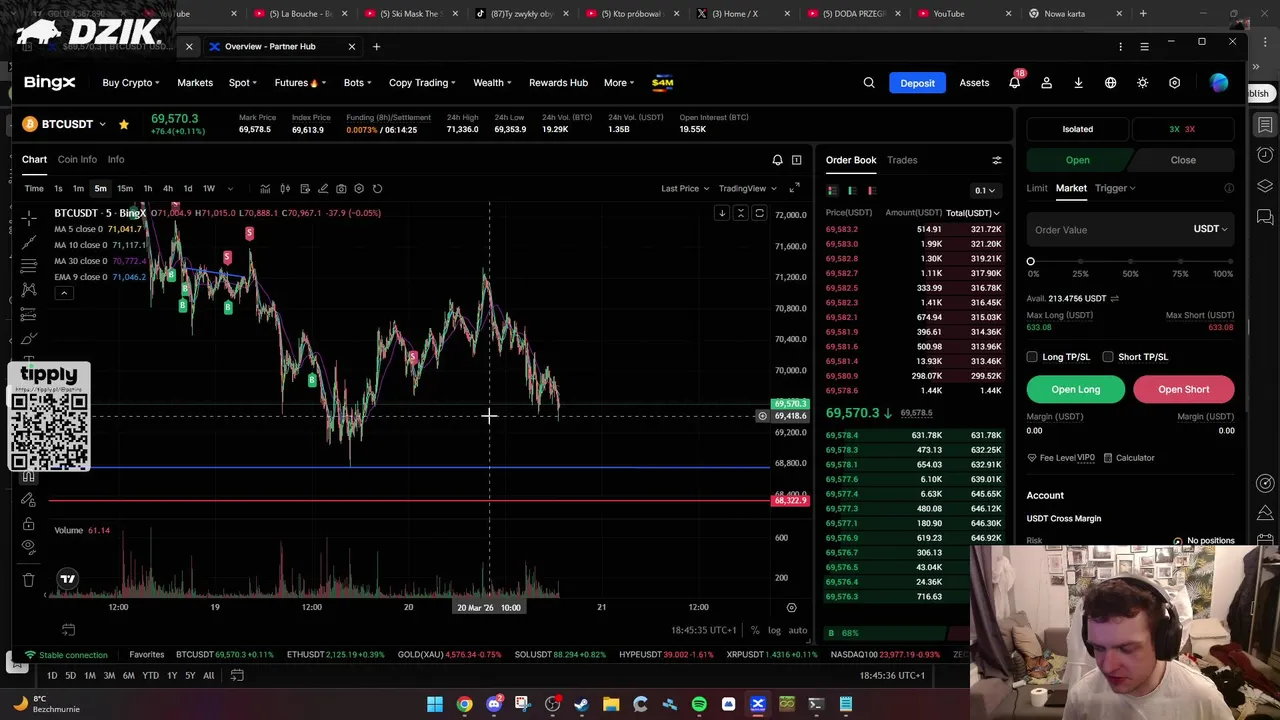Viewport: 1280px width, 720px height.
Task: Delete drawings with trash icon
Action: (x=28, y=579)
